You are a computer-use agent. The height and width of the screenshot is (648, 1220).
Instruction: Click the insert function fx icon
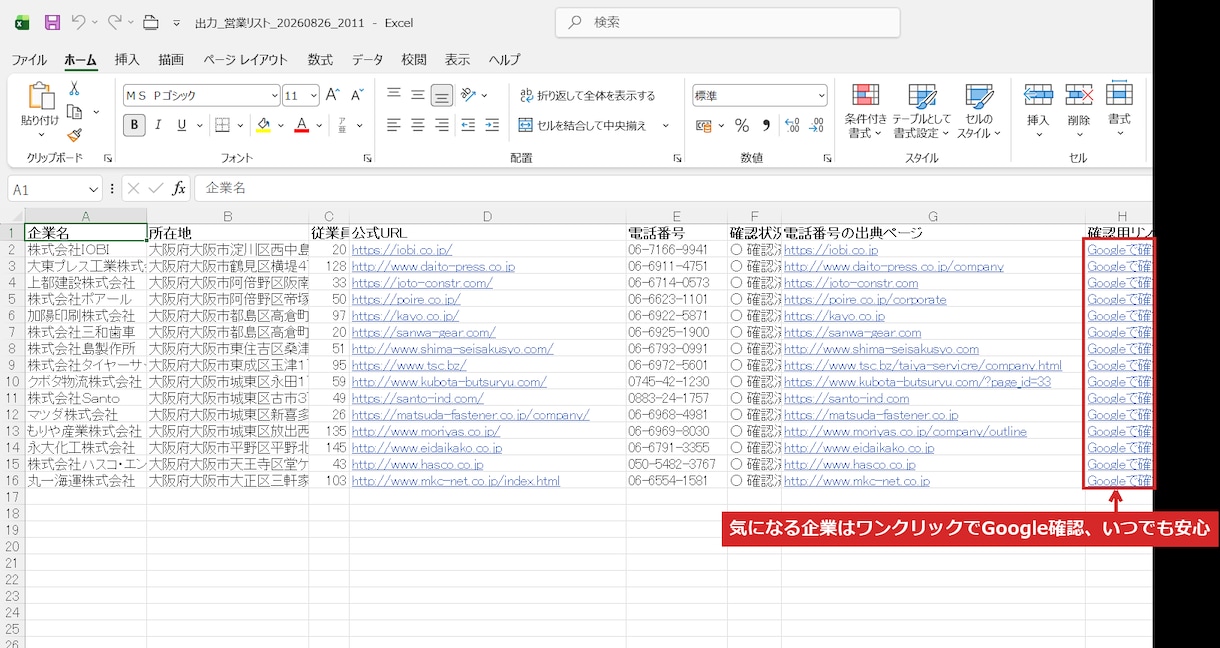[179, 188]
